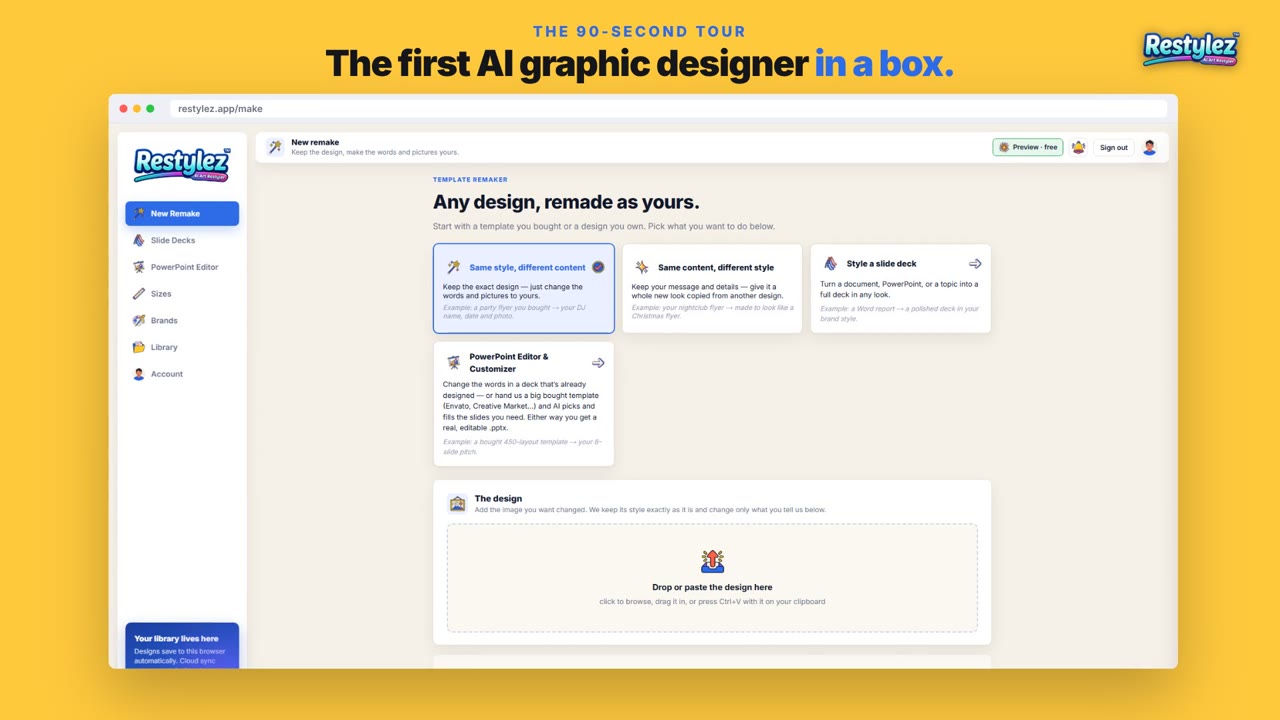Click the picture icon next to The design heading
Image resolution: width=1280 pixels, height=720 pixels.
tap(457, 503)
